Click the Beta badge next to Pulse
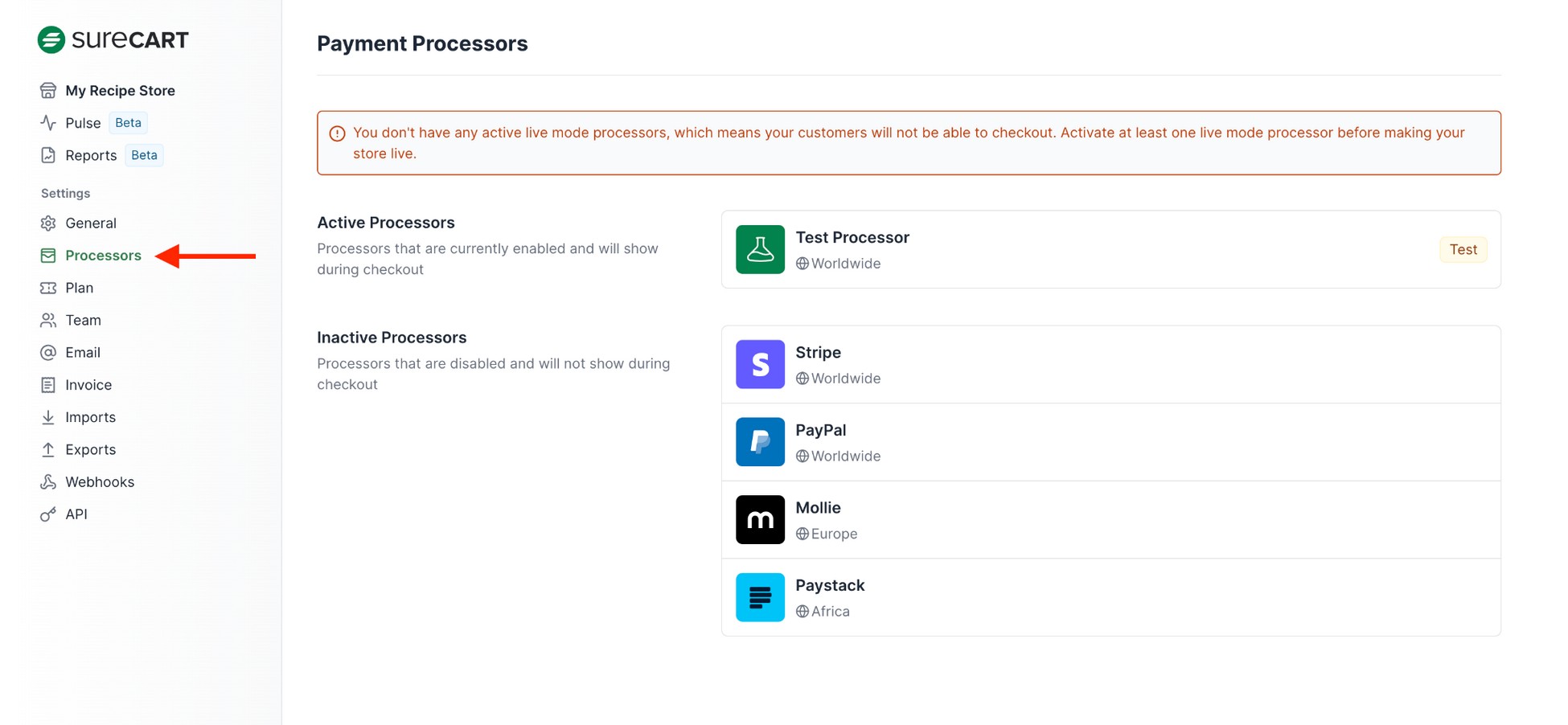 [x=128, y=122]
